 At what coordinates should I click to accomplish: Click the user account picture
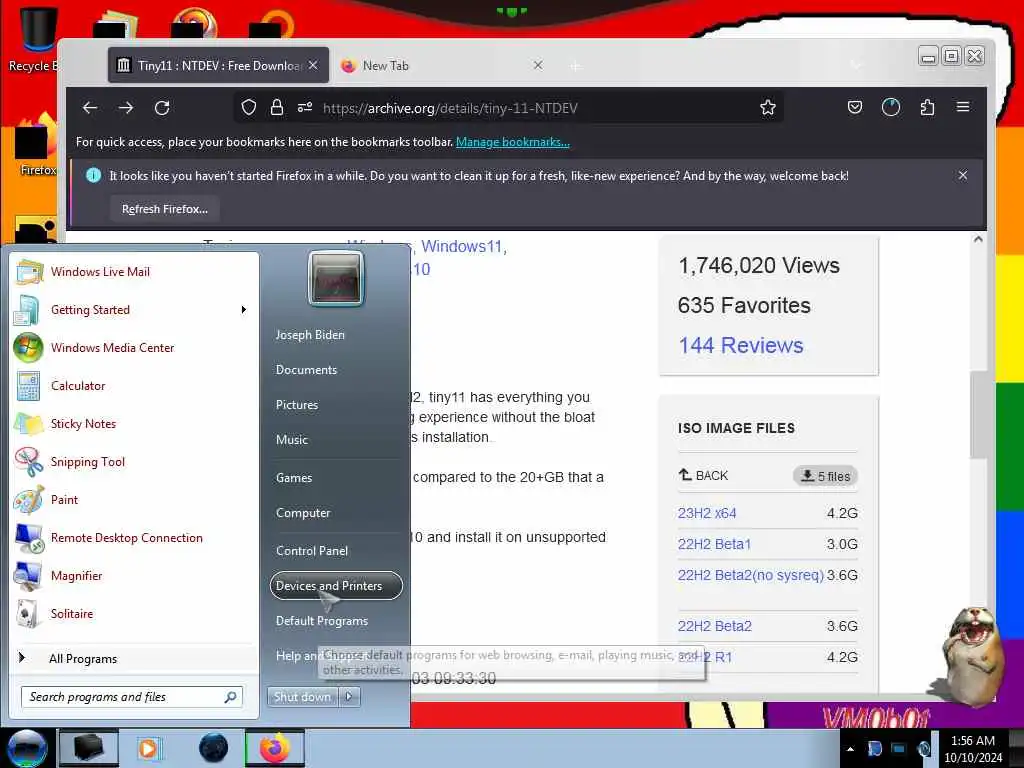(336, 279)
